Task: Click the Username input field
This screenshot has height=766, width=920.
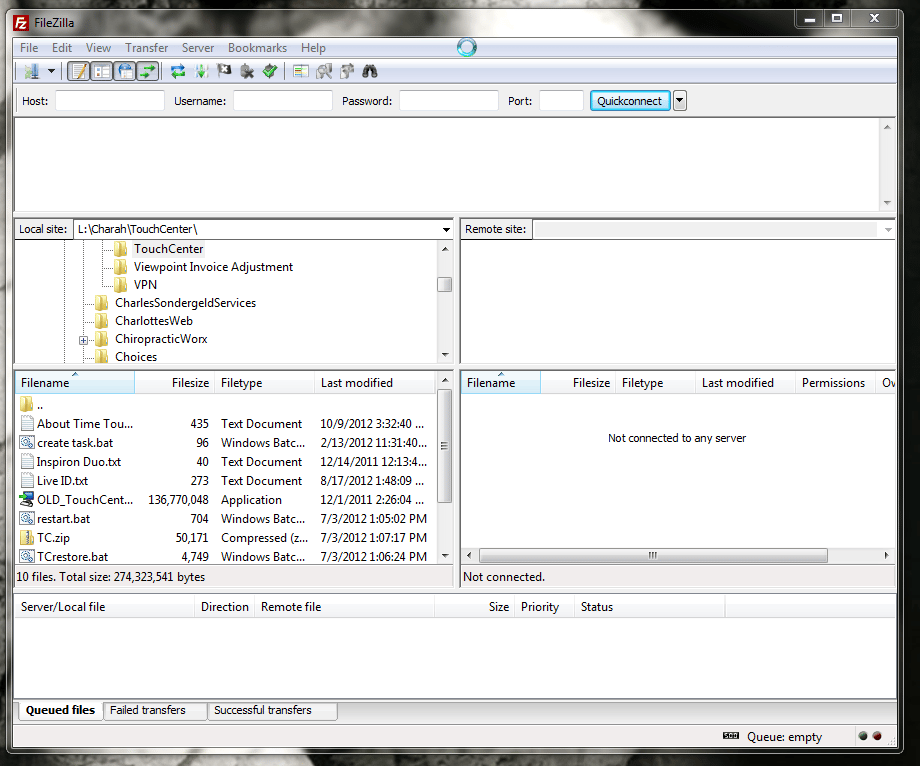Action: click(x=283, y=101)
